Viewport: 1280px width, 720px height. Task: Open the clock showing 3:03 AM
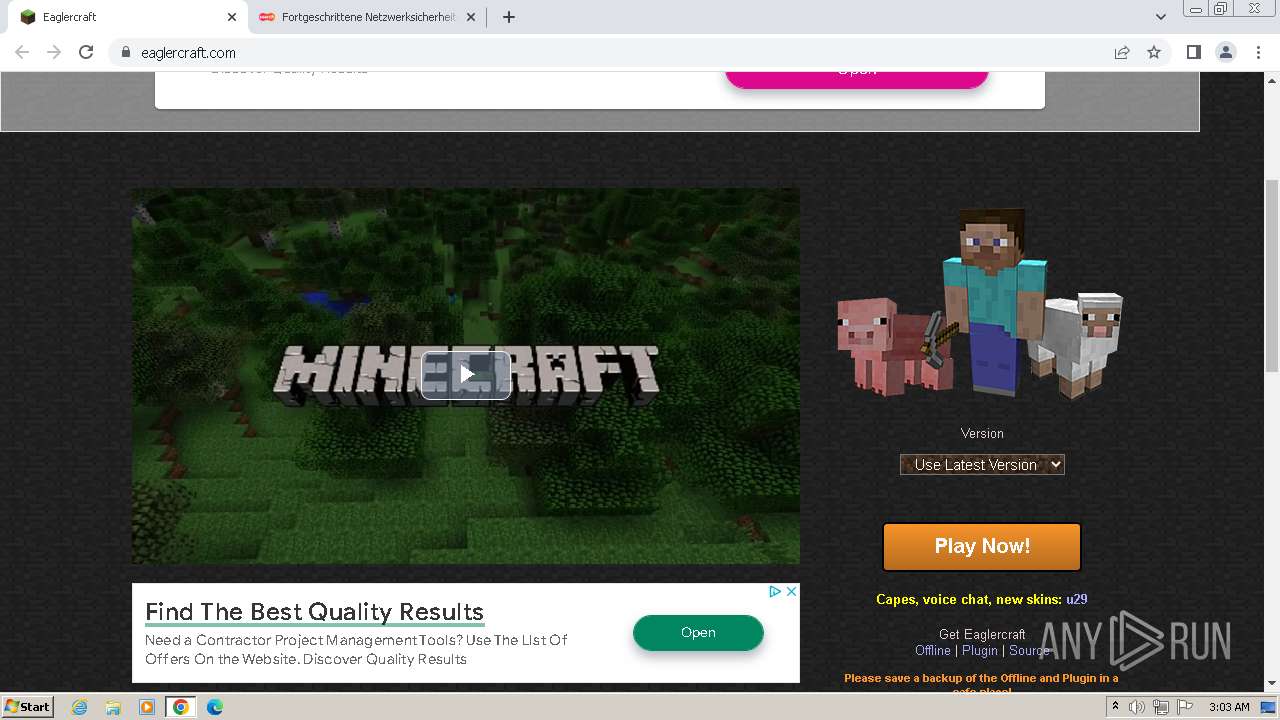tap(1229, 707)
